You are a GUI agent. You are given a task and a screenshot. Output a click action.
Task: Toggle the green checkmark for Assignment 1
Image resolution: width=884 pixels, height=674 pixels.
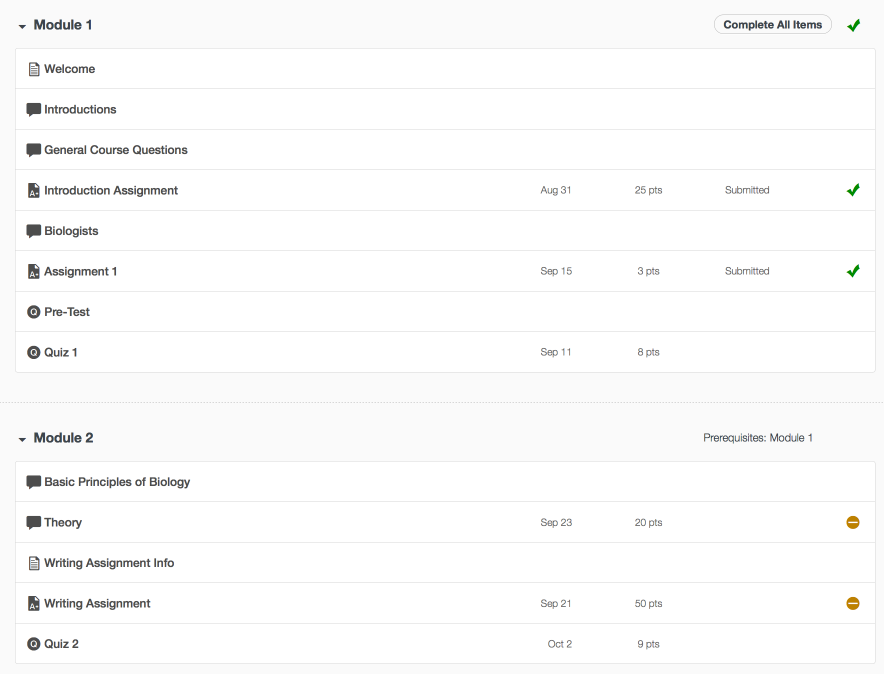point(853,270)
